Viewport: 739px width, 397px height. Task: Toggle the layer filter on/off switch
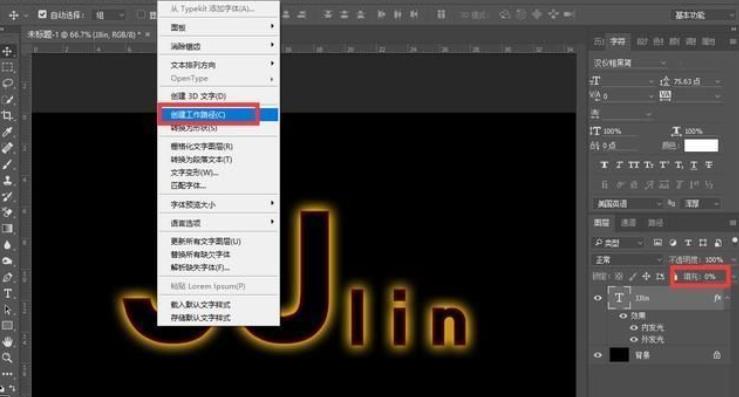click(x=734, y=241)
